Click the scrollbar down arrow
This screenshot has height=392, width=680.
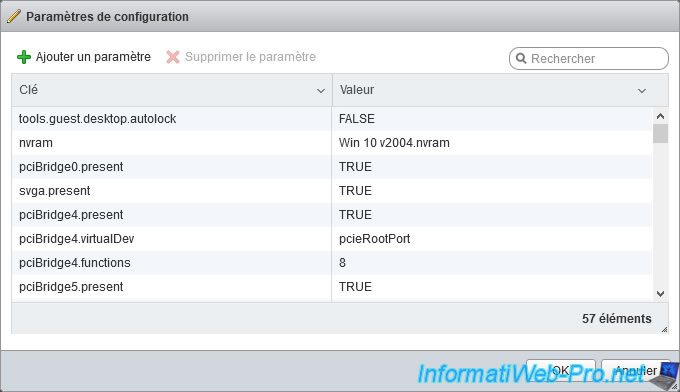[x=660, y=294]
